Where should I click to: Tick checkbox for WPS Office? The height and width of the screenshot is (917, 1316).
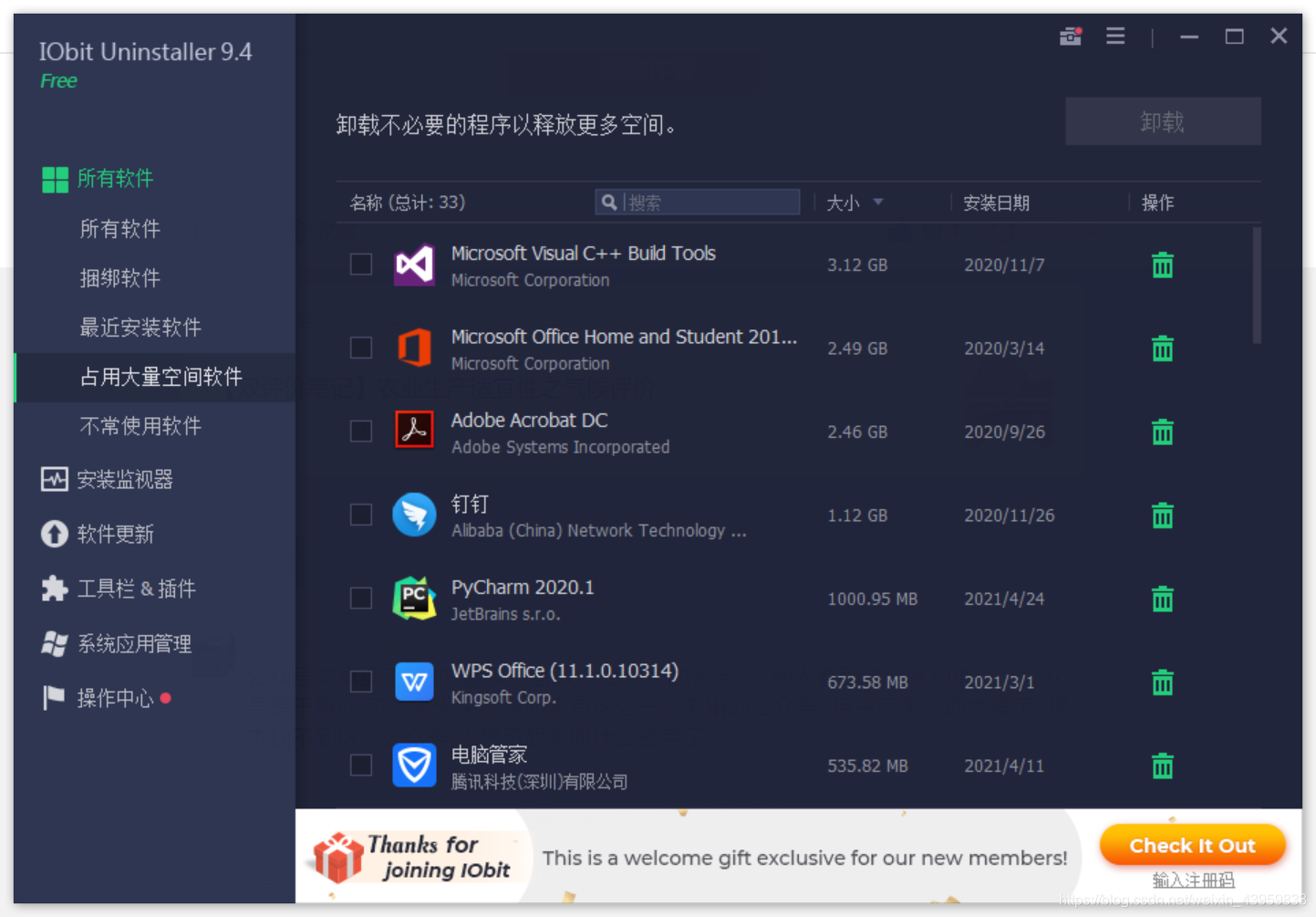361,683
